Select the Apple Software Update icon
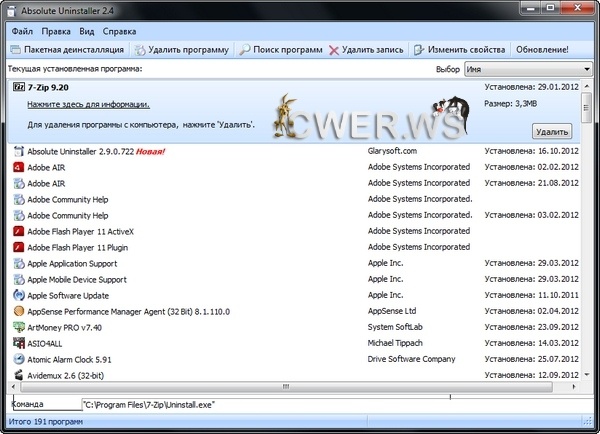This screenshot has height=434, width=600. pyautogui.click(x=18, y=295)
